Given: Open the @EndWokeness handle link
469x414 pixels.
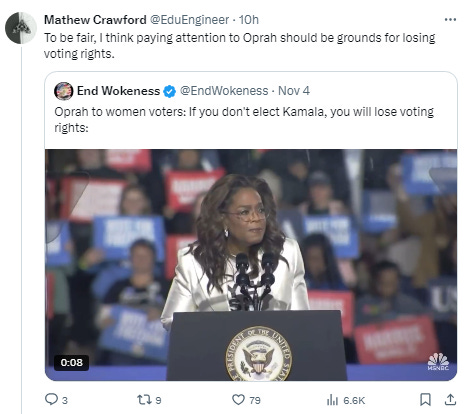Looking at the screenshot, I should point(224,91).
